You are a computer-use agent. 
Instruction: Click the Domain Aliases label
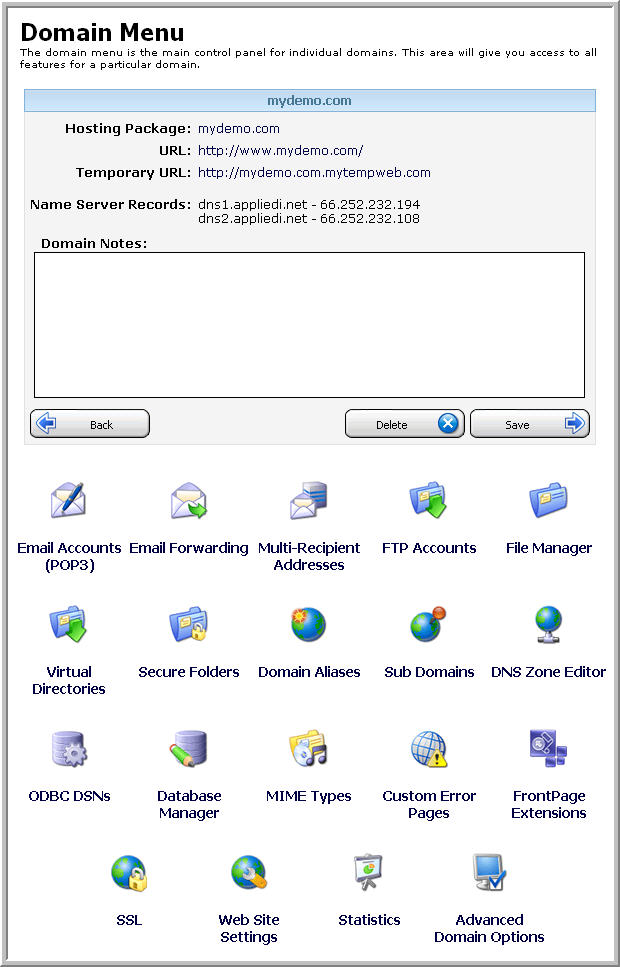click(x=309, y=672)
